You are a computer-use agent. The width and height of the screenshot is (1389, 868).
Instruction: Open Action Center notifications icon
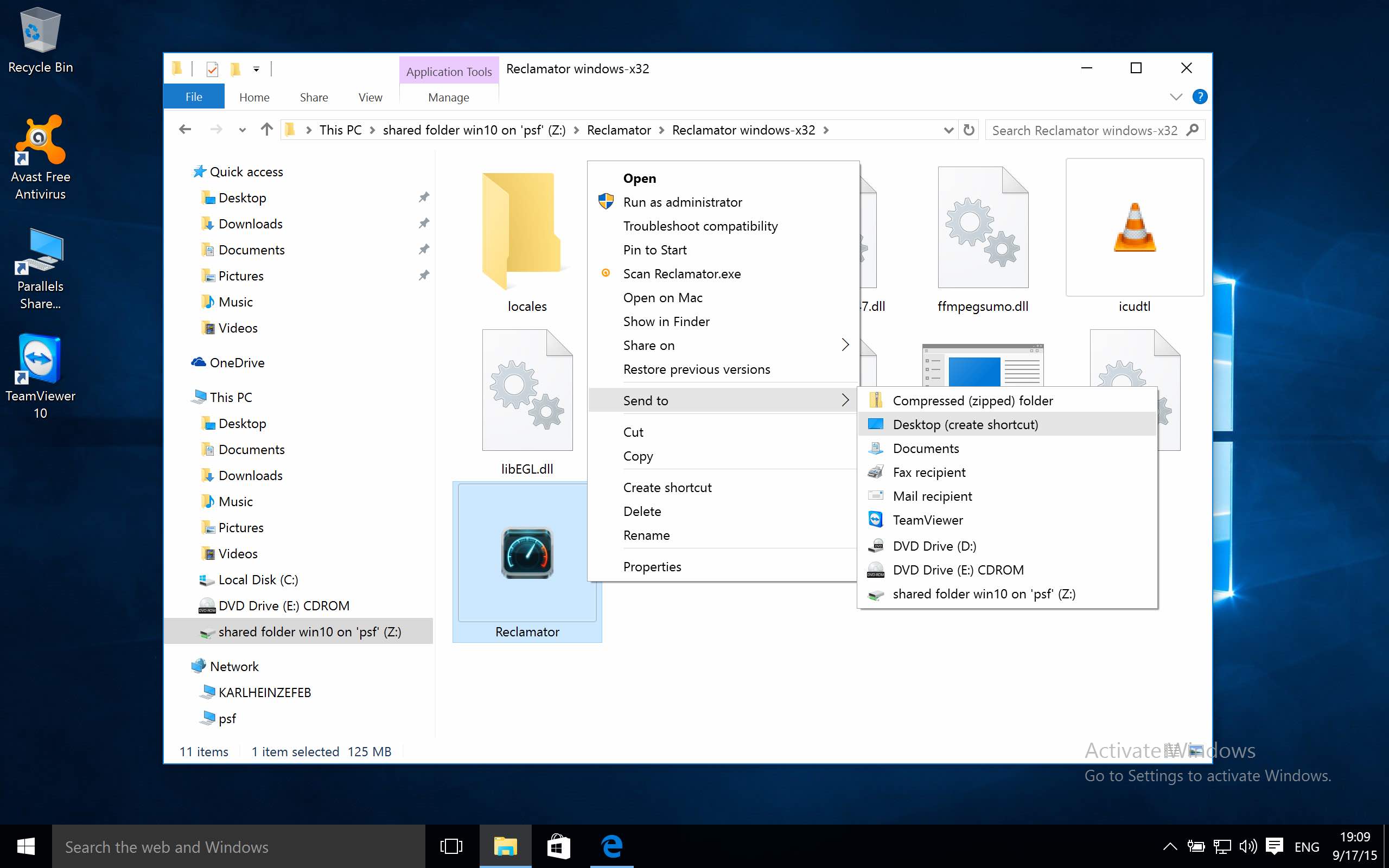click(1274, 846)
